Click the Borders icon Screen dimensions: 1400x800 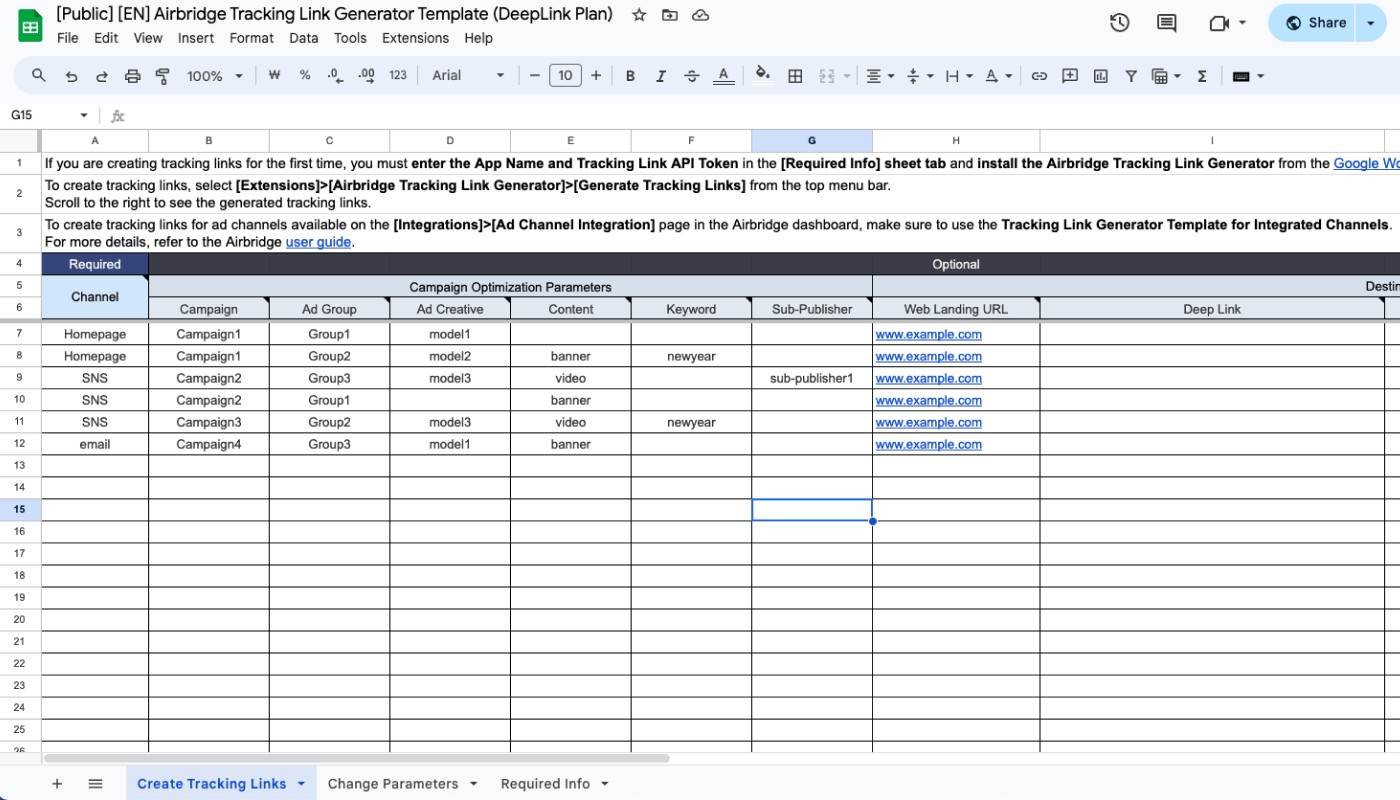click(x=795, y=76)
